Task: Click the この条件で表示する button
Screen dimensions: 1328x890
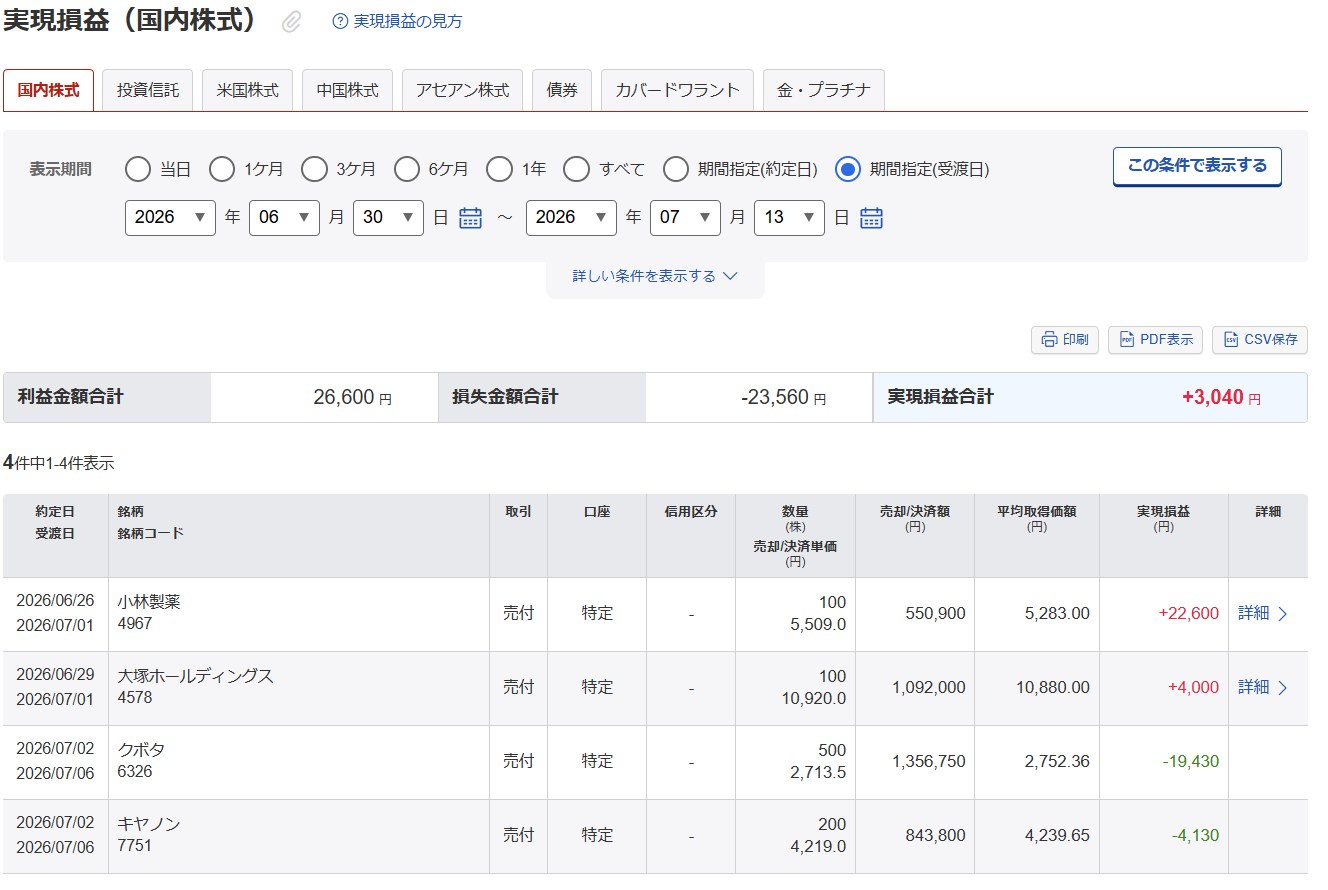Action: click(x=1197, y=167)
